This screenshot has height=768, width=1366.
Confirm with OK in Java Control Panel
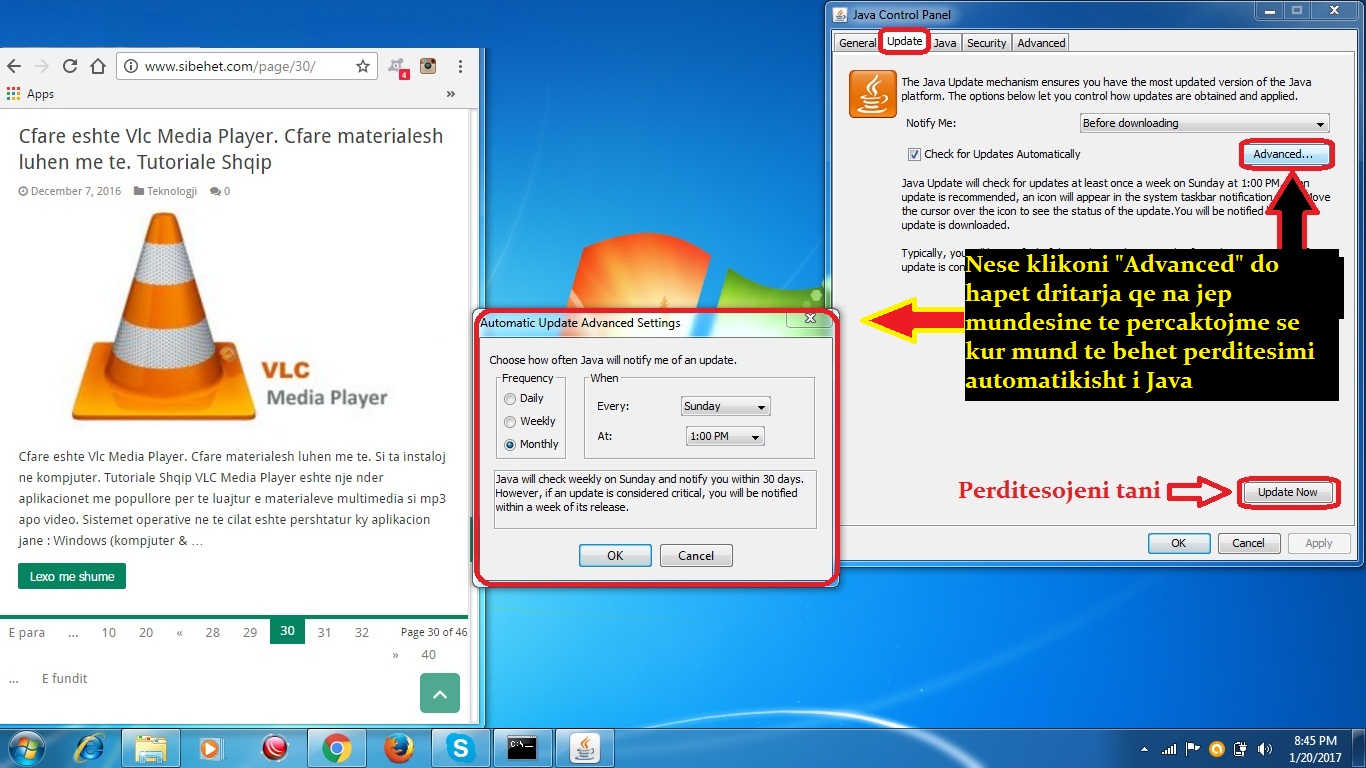coord(1178,543)
